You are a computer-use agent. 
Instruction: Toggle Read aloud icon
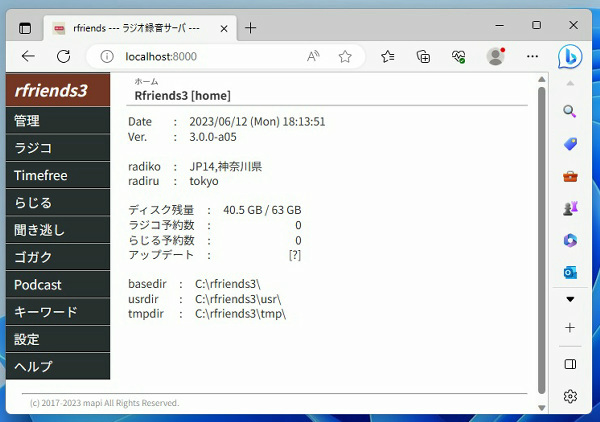tap(313, 57)
